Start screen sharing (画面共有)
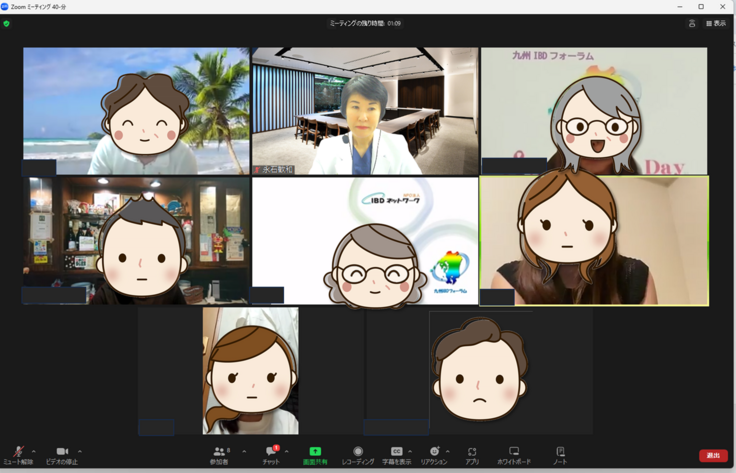This screenshot has width=736, height=473. pyautogui.click(x=315, y=453)
